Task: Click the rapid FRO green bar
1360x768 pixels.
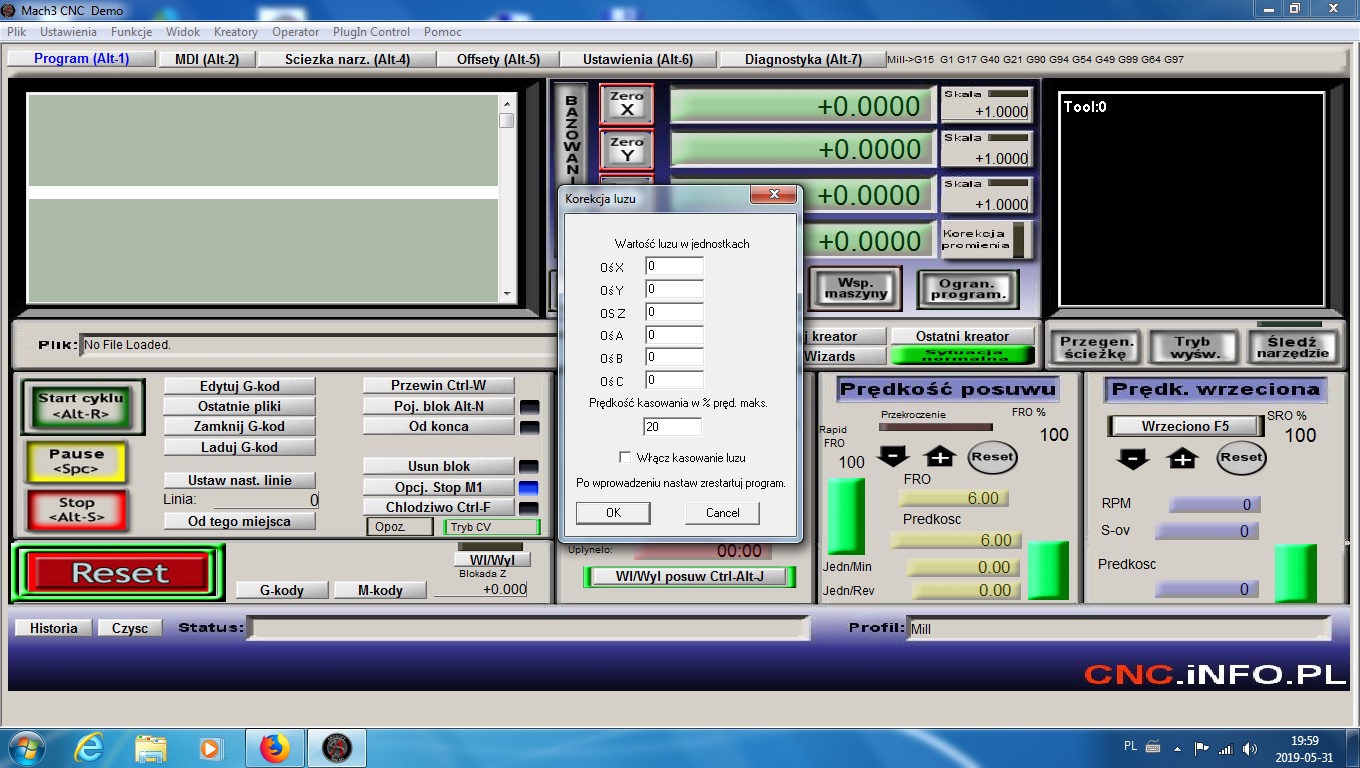Action: click(846, 516)
